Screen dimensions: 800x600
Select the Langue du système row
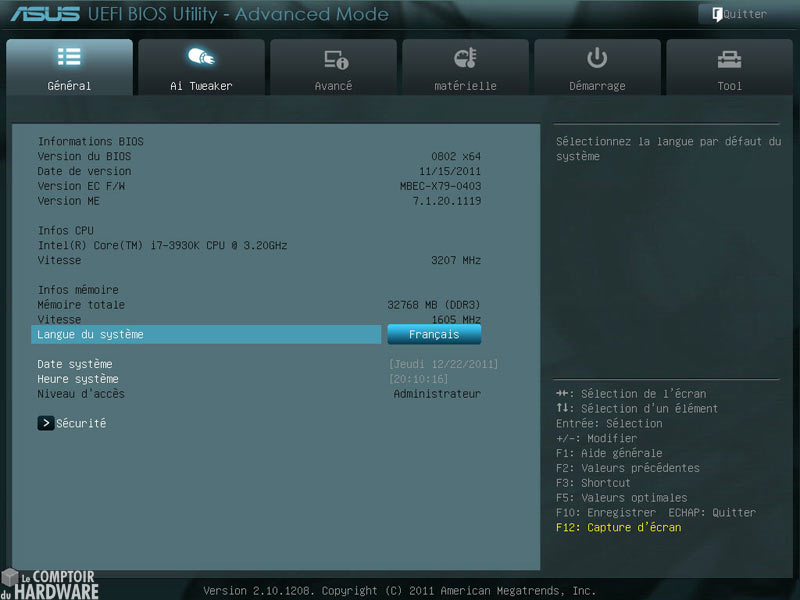206,334
